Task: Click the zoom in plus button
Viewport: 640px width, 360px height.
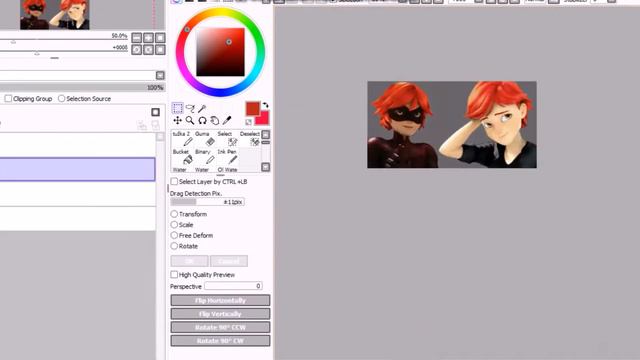Action: point(149,38)
